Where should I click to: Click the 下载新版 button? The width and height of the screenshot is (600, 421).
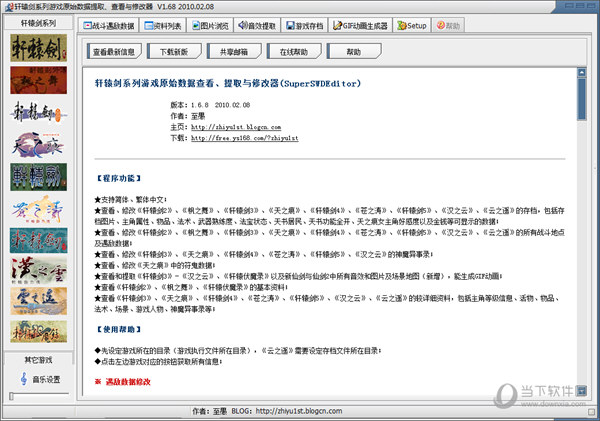pos(174,51)
